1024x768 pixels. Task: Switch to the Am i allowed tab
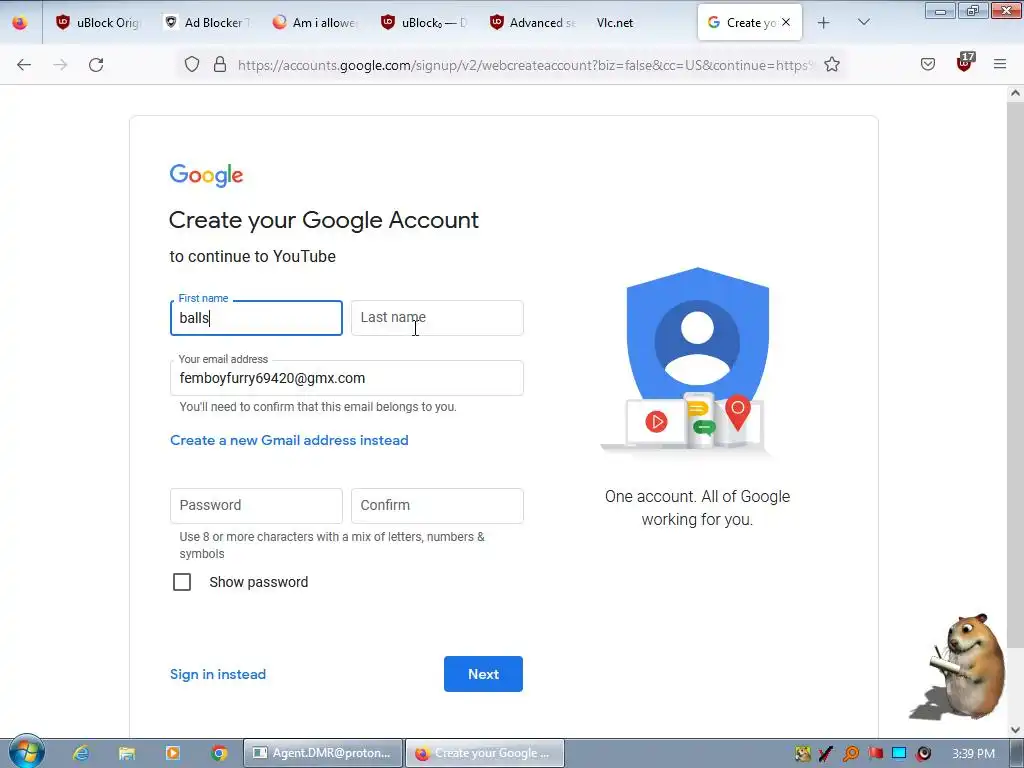tap(315, 22)
